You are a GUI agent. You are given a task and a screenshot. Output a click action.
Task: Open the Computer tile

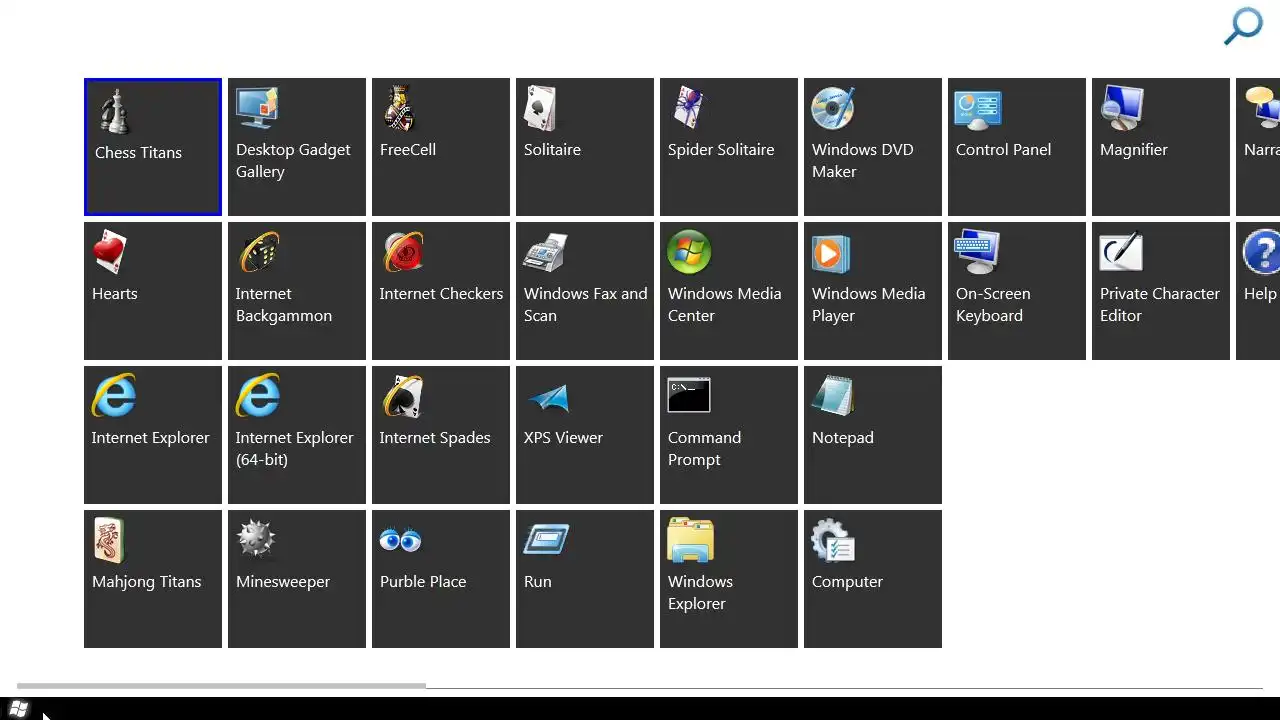coord(873,579)
